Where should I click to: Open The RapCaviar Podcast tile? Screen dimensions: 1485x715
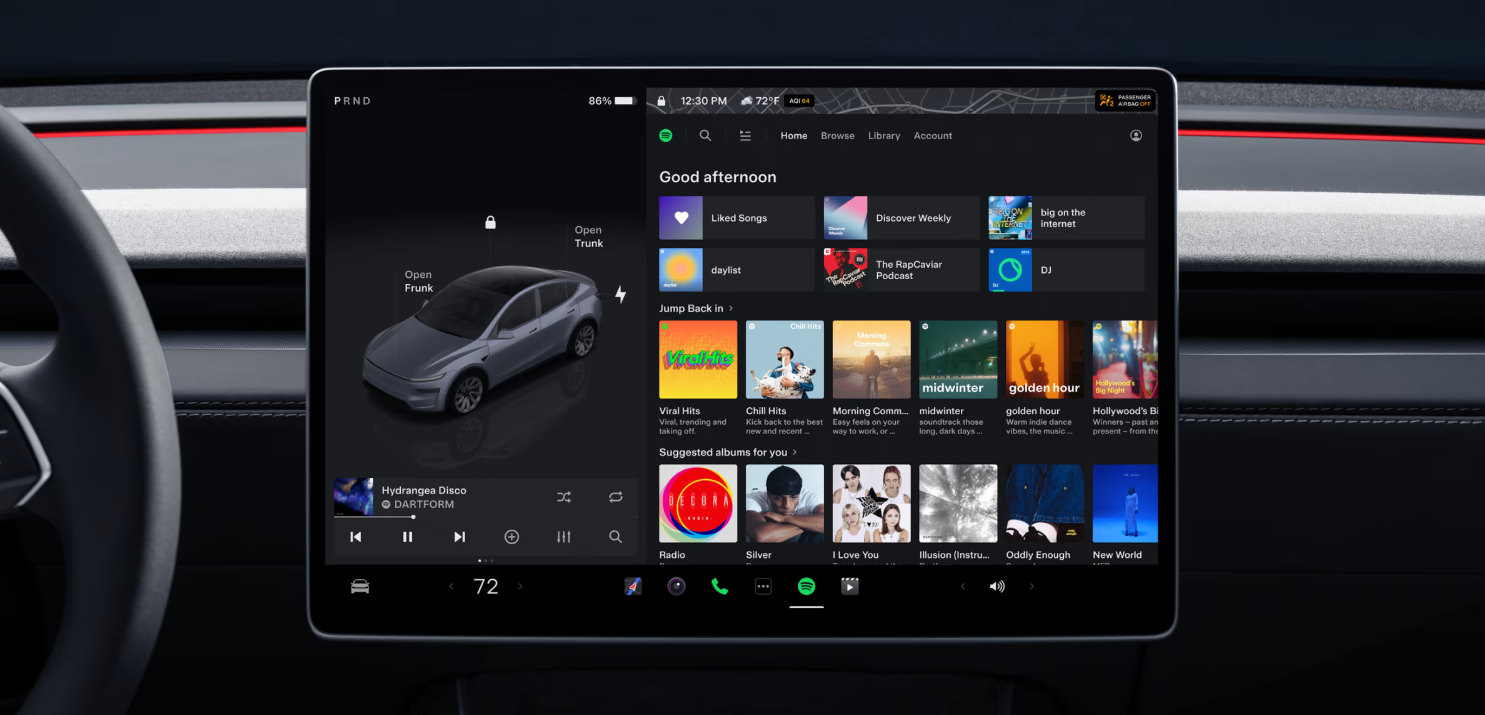click(902, 270)
